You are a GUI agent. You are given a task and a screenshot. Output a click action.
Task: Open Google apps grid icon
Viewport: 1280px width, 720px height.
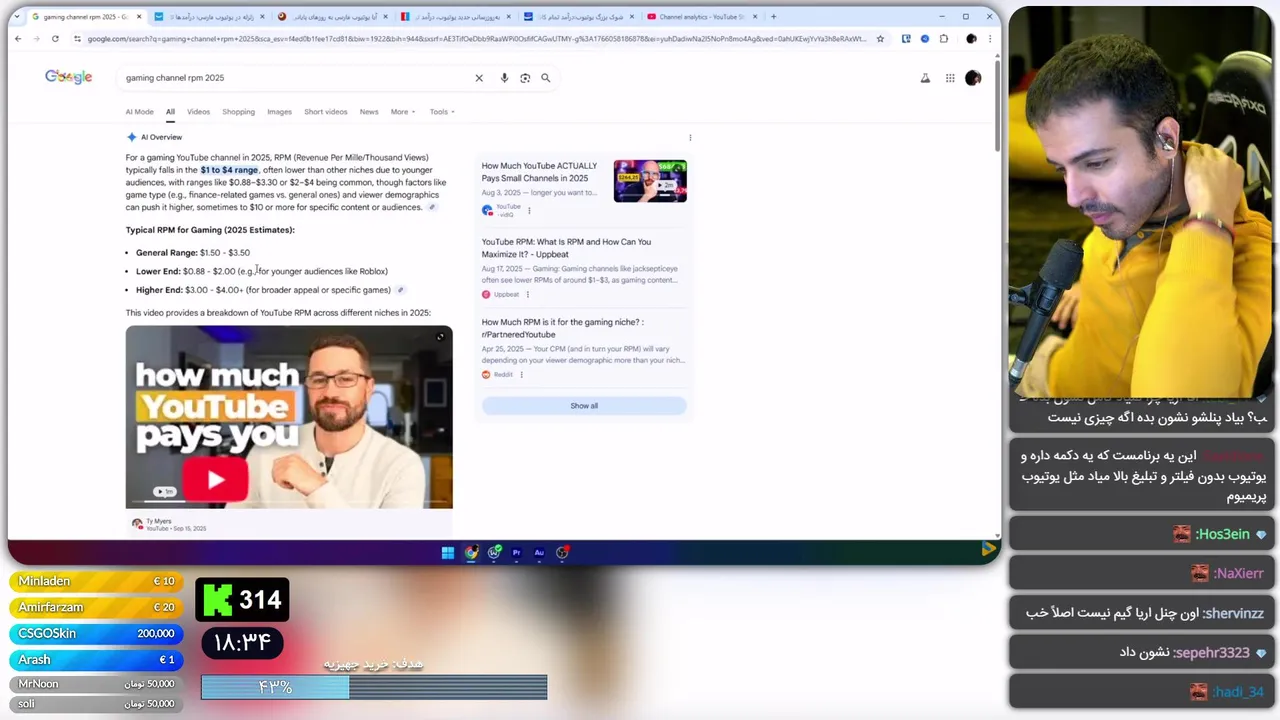point(950,78)
